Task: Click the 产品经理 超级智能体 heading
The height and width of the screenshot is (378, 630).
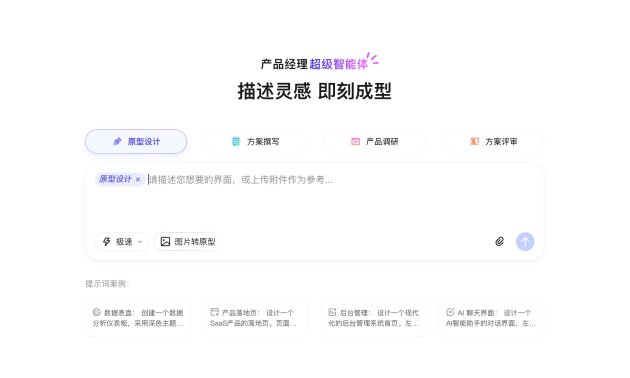Action: [314, 64]
